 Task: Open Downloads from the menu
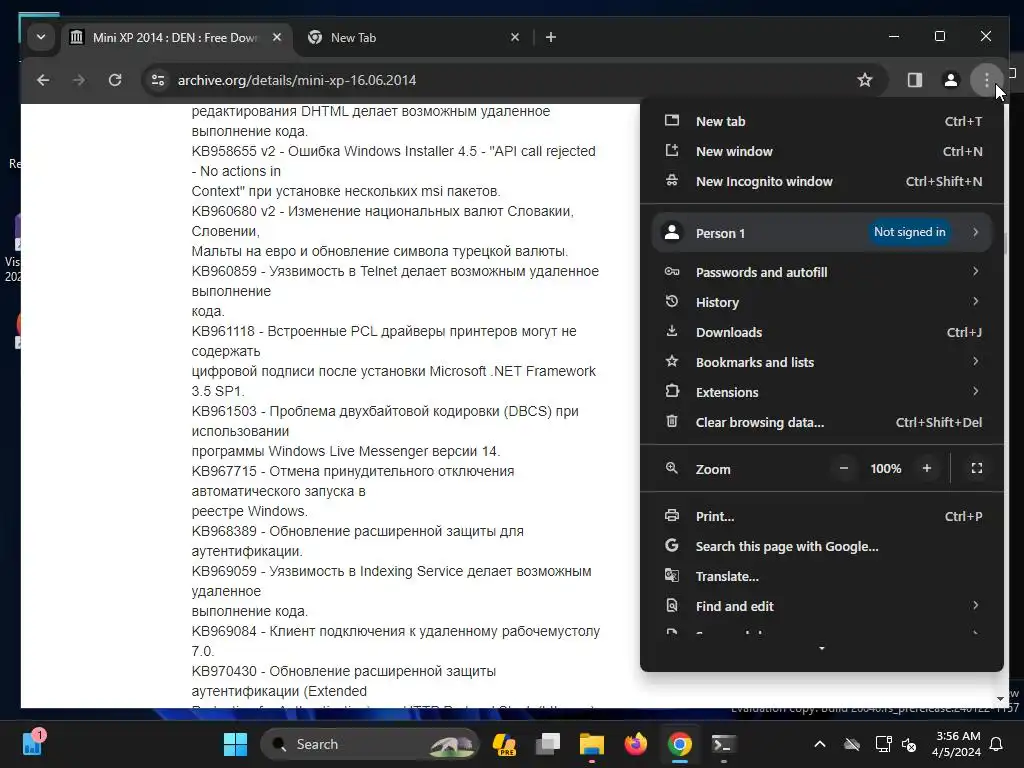click(822, 332)
